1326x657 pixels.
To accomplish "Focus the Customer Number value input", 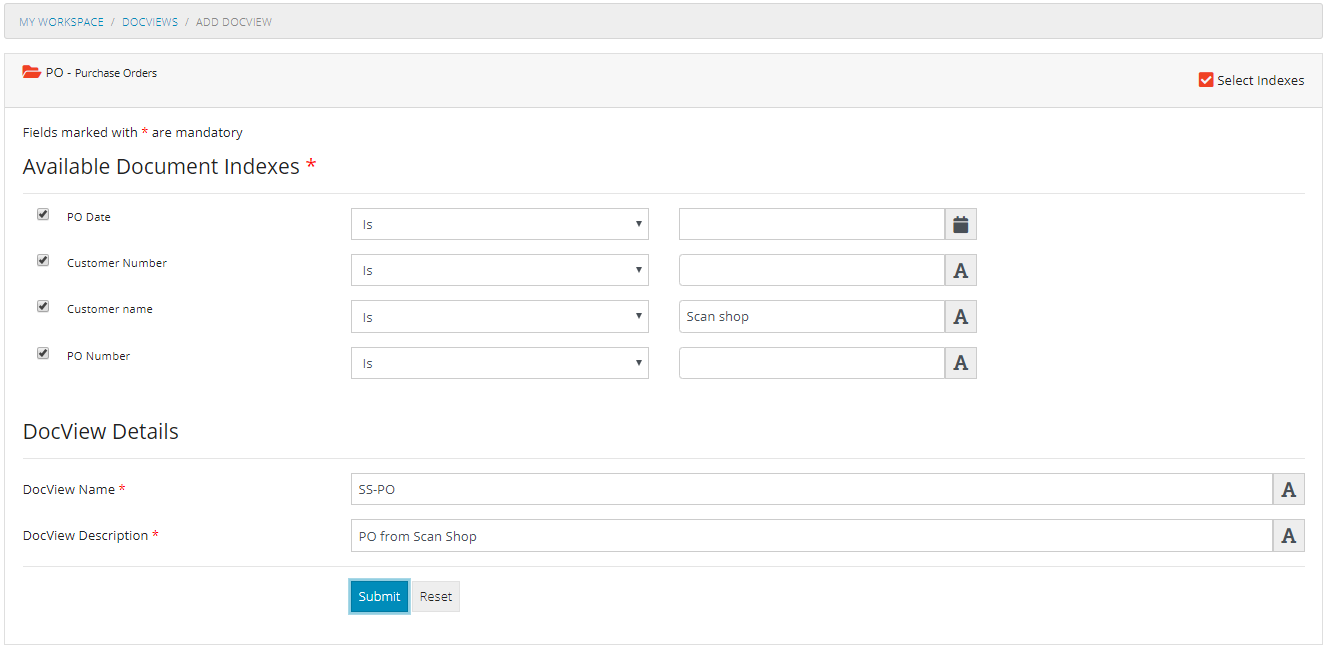I will click(x=811, y=270).
